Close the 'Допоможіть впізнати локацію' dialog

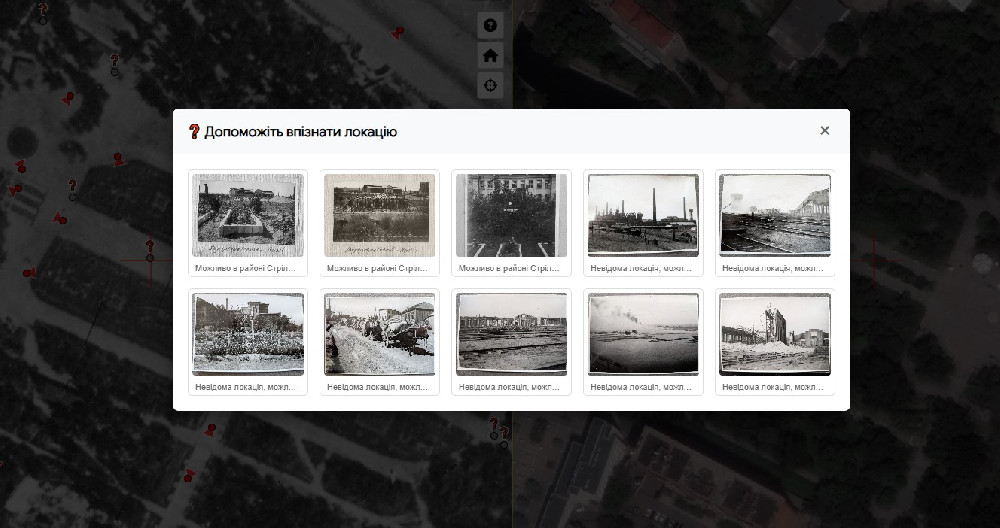pyautogui.click(x=825, y=131)
